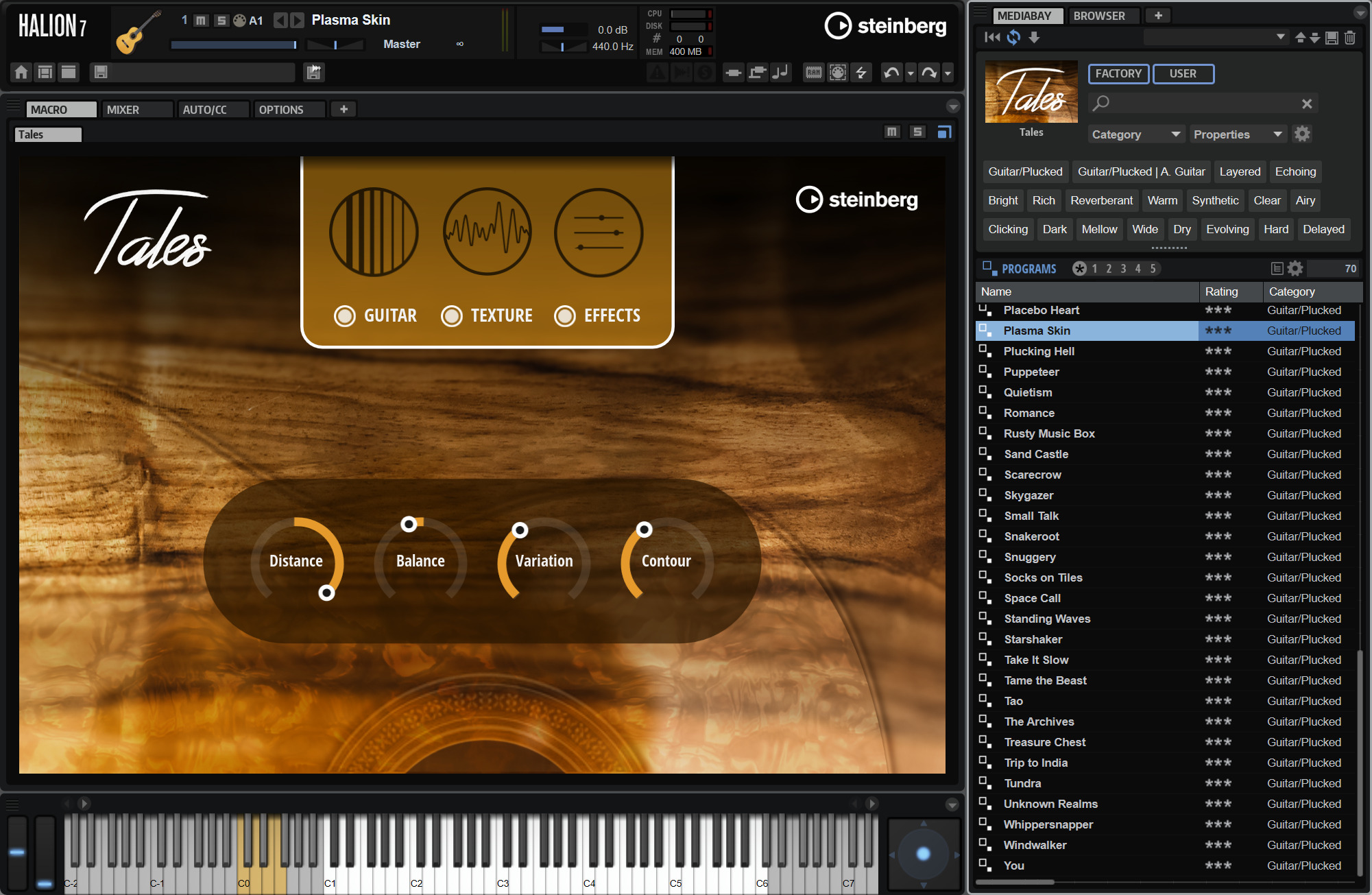Screen dimensions: 1372x895
Task: Open the EFFECTS sliders circle icon
Action: pyautogui.click(x=599, y=232)
